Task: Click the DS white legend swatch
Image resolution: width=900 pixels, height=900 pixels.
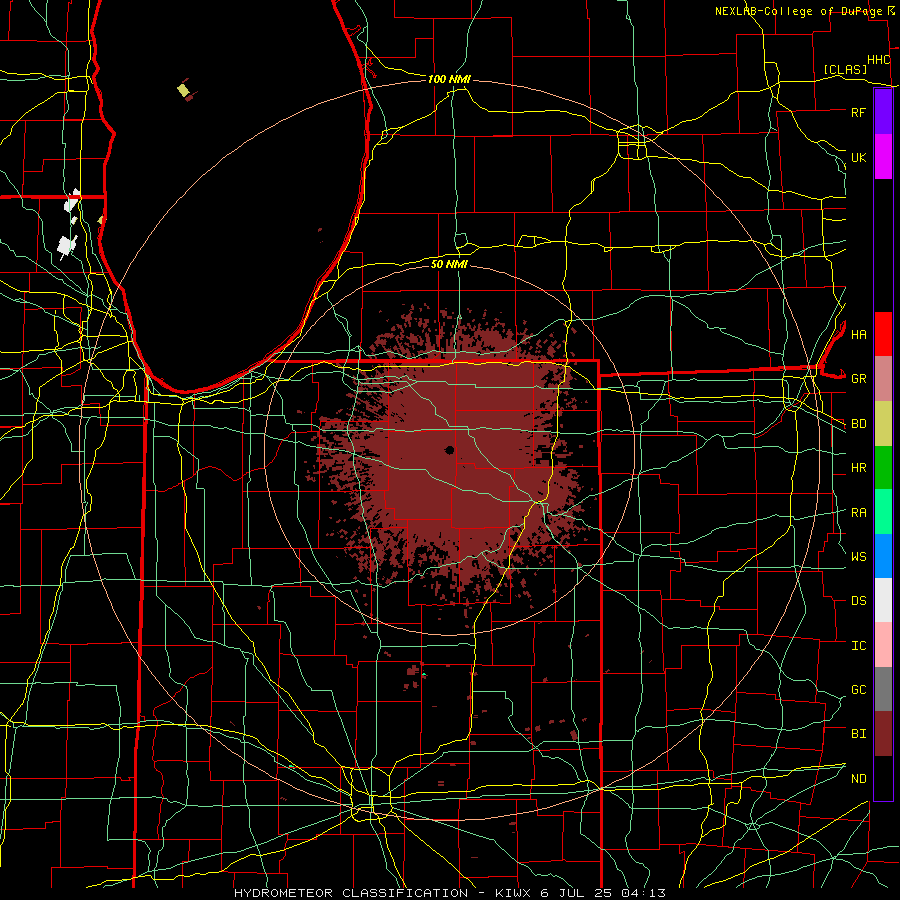Action: tap(883, 600)
